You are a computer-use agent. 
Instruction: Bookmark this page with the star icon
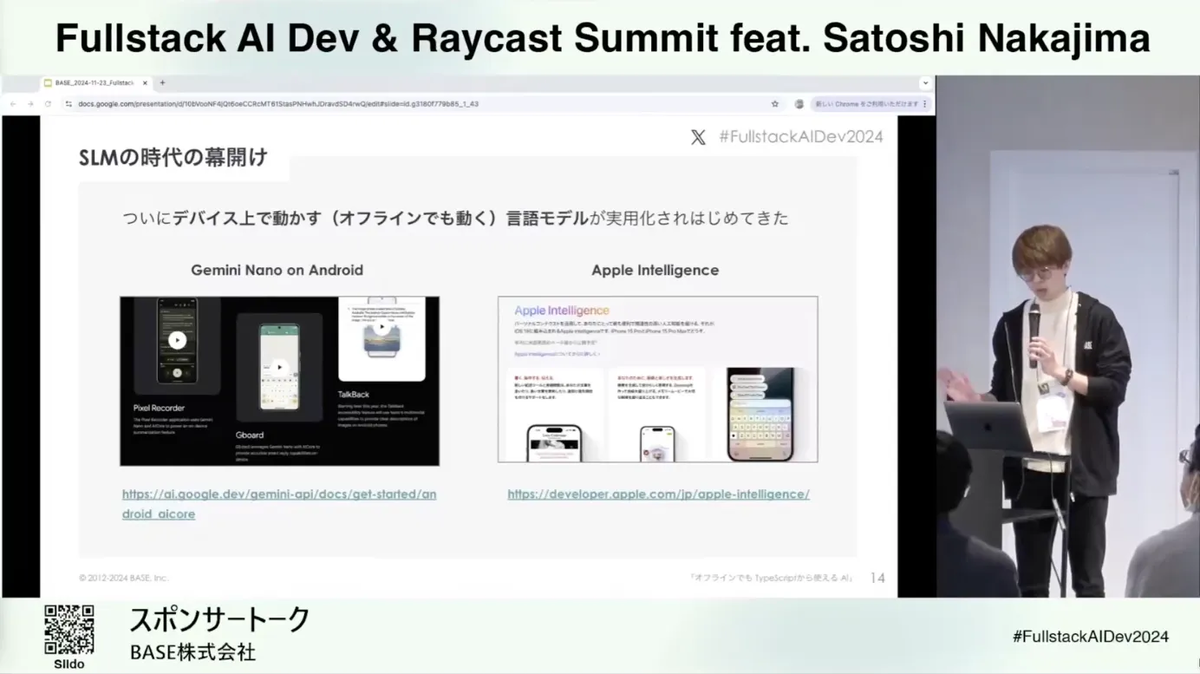(x=775, y=103)
